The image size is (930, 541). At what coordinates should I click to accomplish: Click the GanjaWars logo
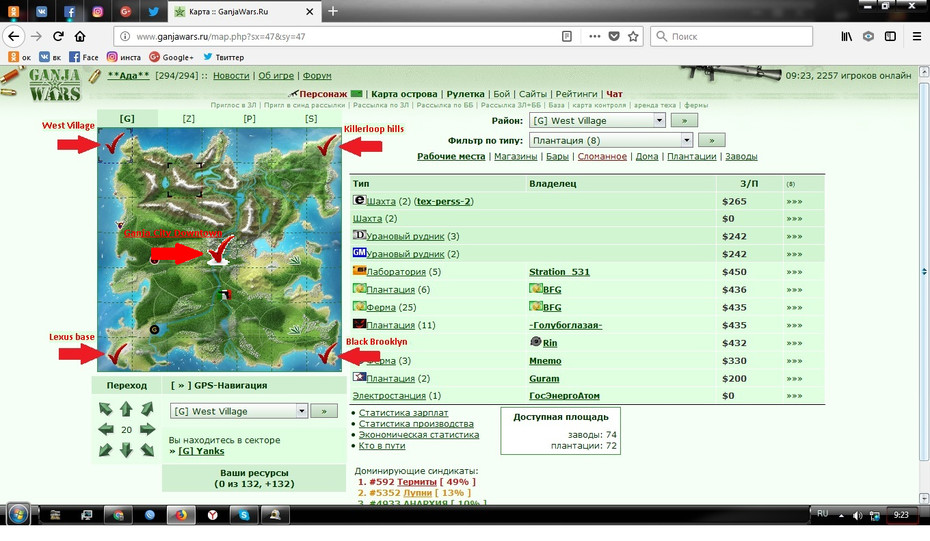tap(54, 85)
